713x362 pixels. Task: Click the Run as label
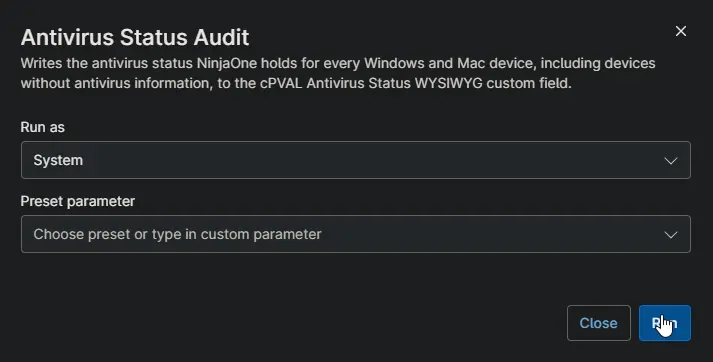coord(43,127)
